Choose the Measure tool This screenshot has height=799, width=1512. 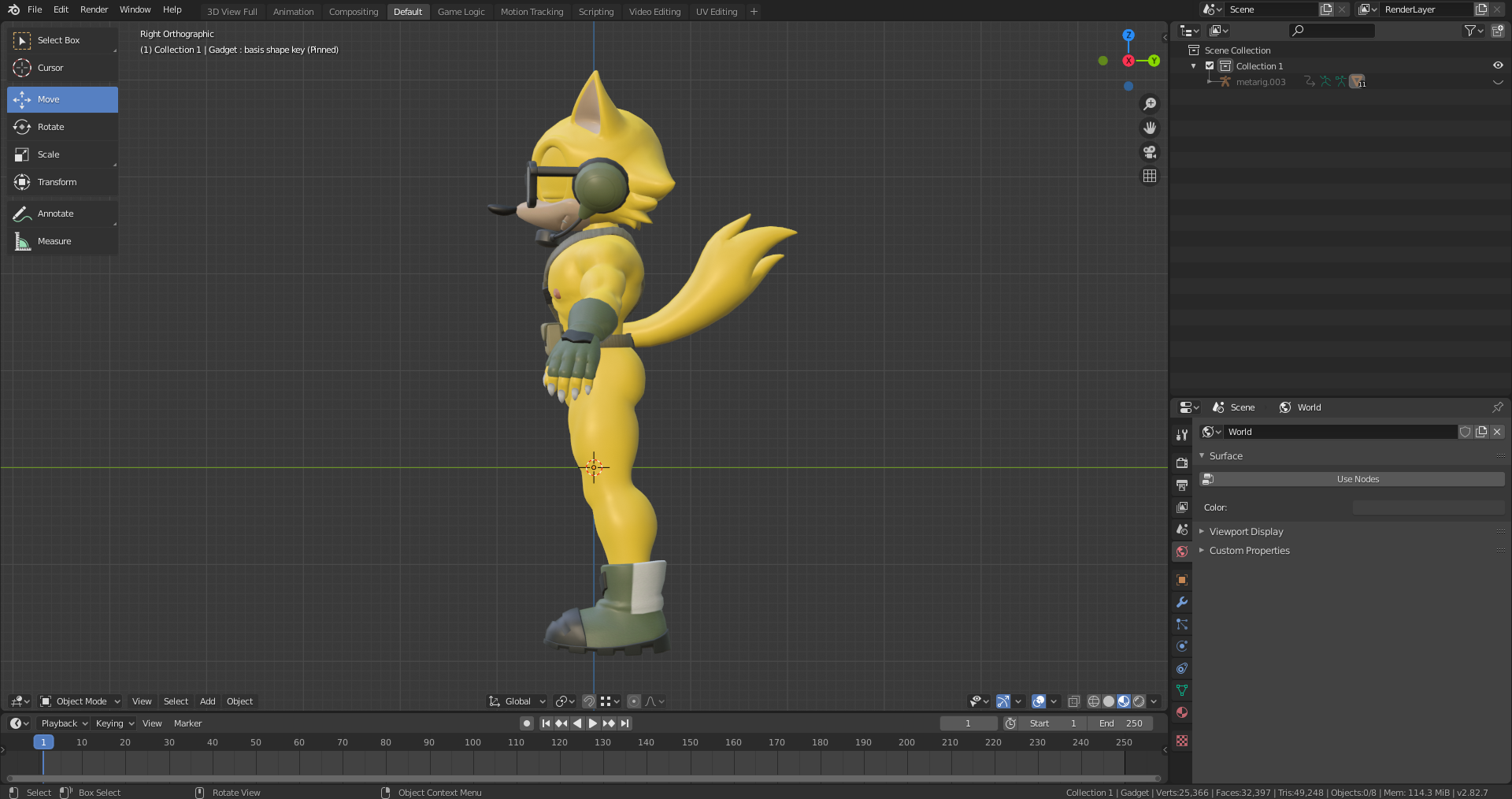click(x=62, y=241)
